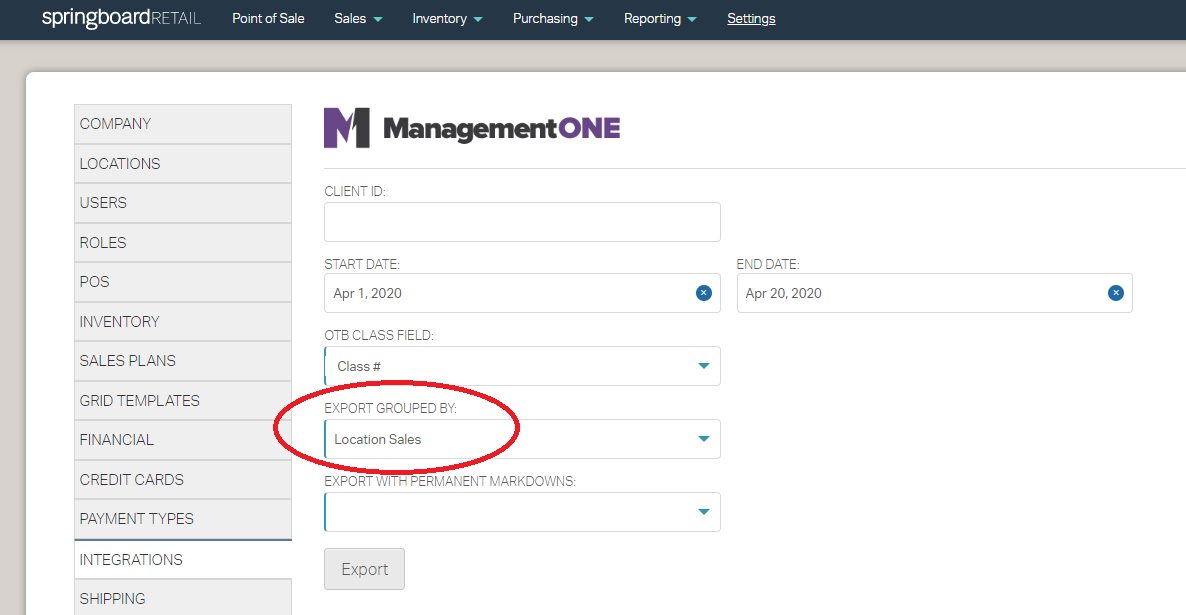Open Users settings section
Image resolution: width=1186 pixels, height=615 pixels.
[182, 203]
